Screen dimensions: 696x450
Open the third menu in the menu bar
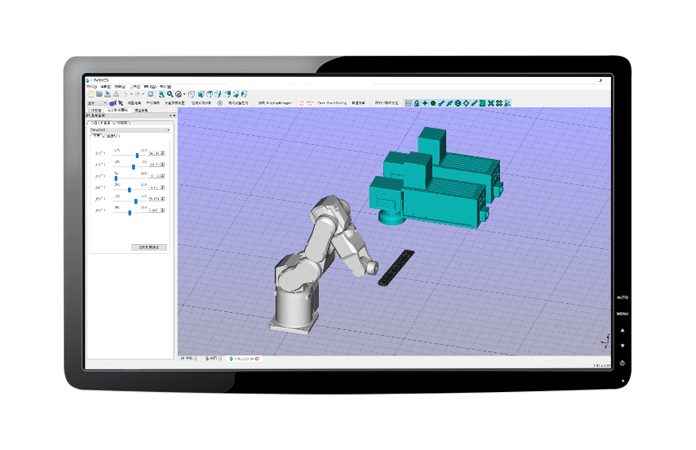[120, 87]
